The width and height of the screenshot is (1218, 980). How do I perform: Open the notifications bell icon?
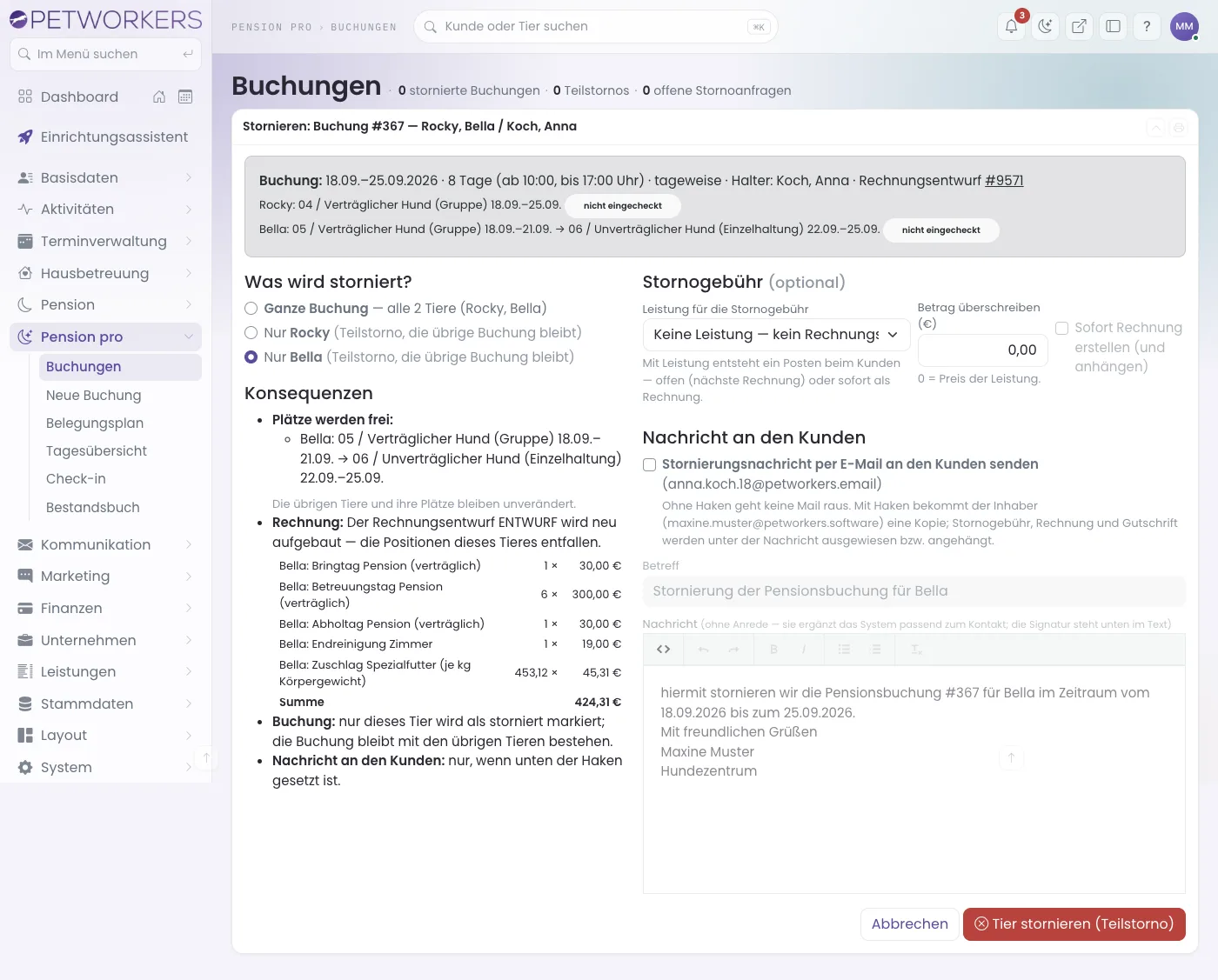[1012, 26]
